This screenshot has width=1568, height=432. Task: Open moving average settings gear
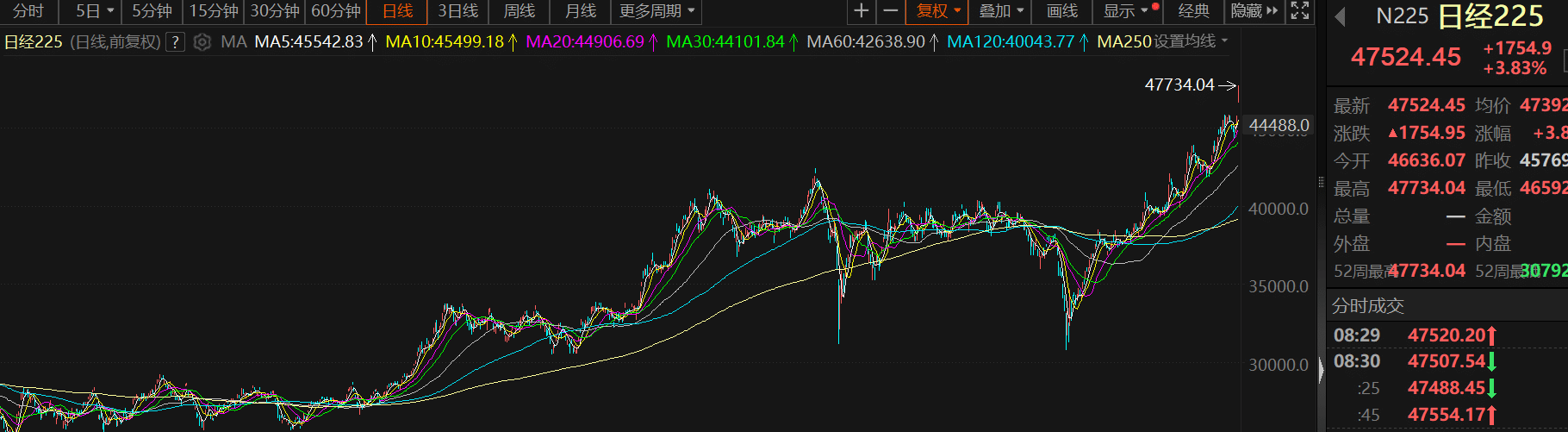coord(202,41)
